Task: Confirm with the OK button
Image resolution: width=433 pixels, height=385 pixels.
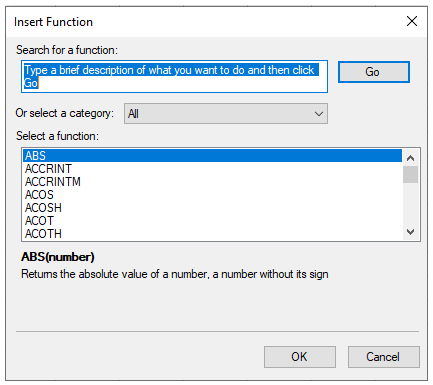Action: 300,357
